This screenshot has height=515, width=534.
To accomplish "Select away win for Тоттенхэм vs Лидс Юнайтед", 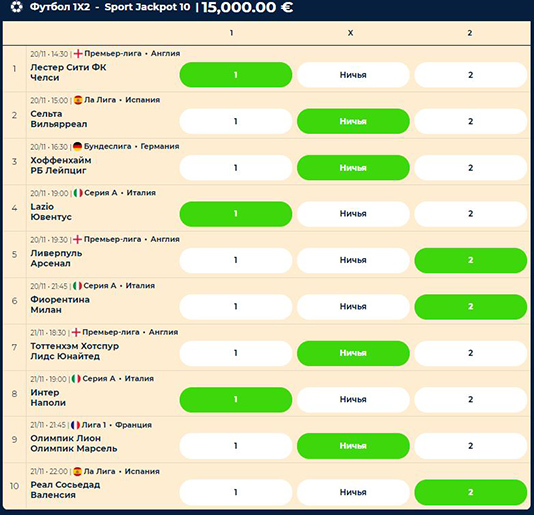I will click(x=471, y=353).
